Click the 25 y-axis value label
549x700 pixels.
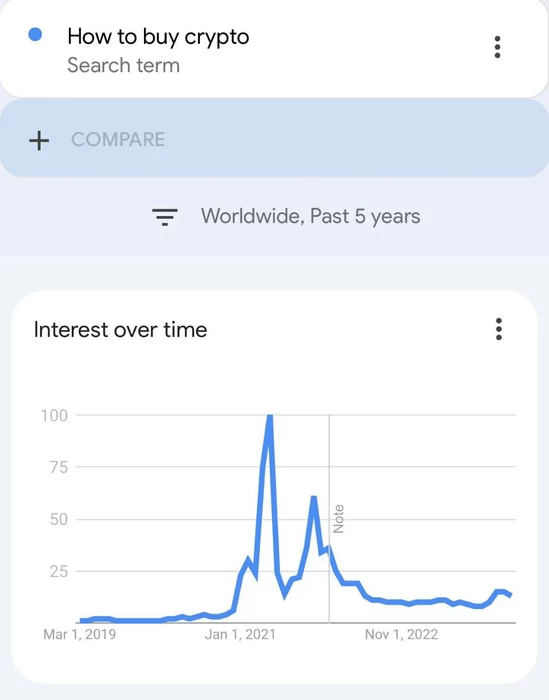click(x=58, y=571)
